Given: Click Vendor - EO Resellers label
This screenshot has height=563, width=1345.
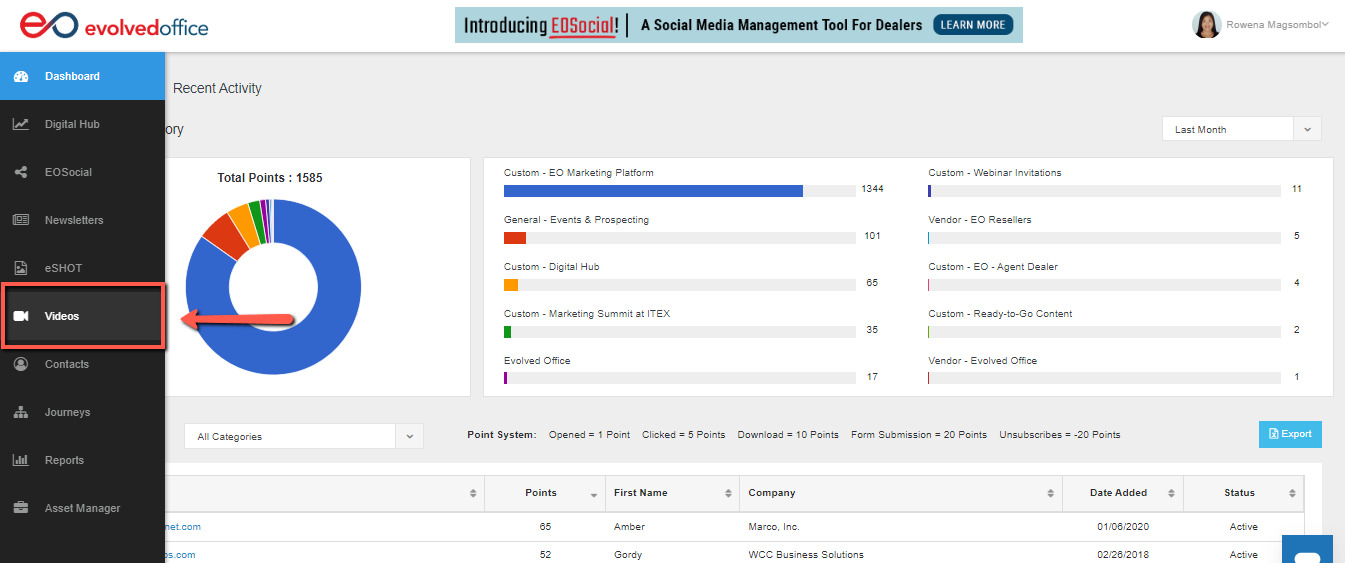Looking at the screenshot, I should pos(980,220).
